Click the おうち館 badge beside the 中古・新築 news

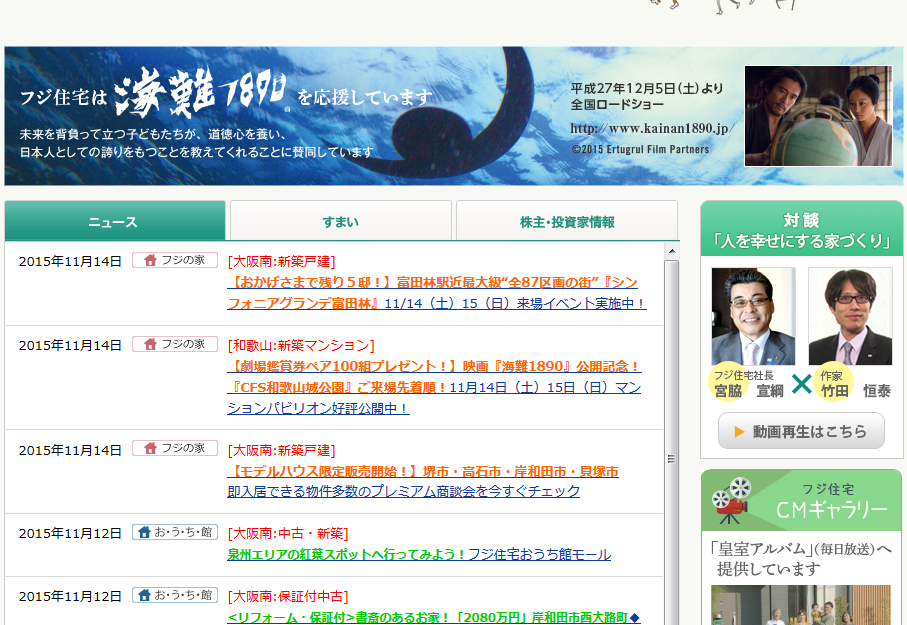pyautogui.click(x=175, y=532)
